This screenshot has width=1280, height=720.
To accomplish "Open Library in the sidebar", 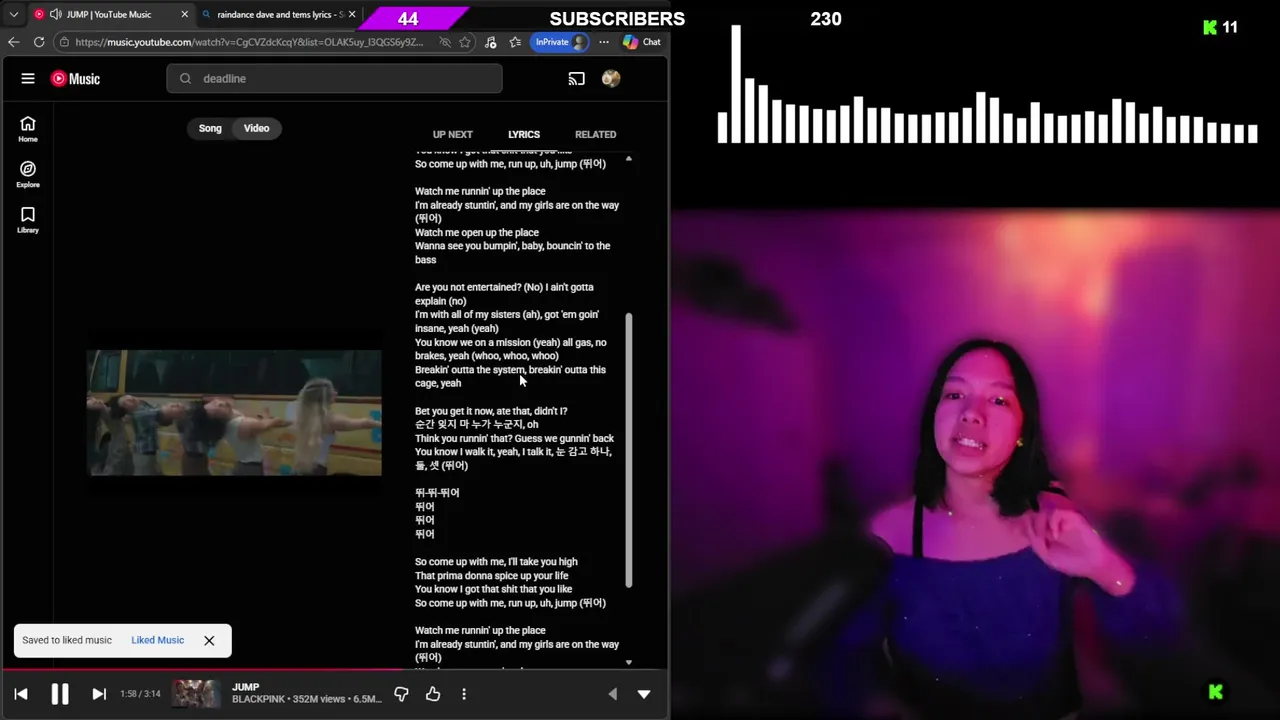I will [x=28, y=220].
